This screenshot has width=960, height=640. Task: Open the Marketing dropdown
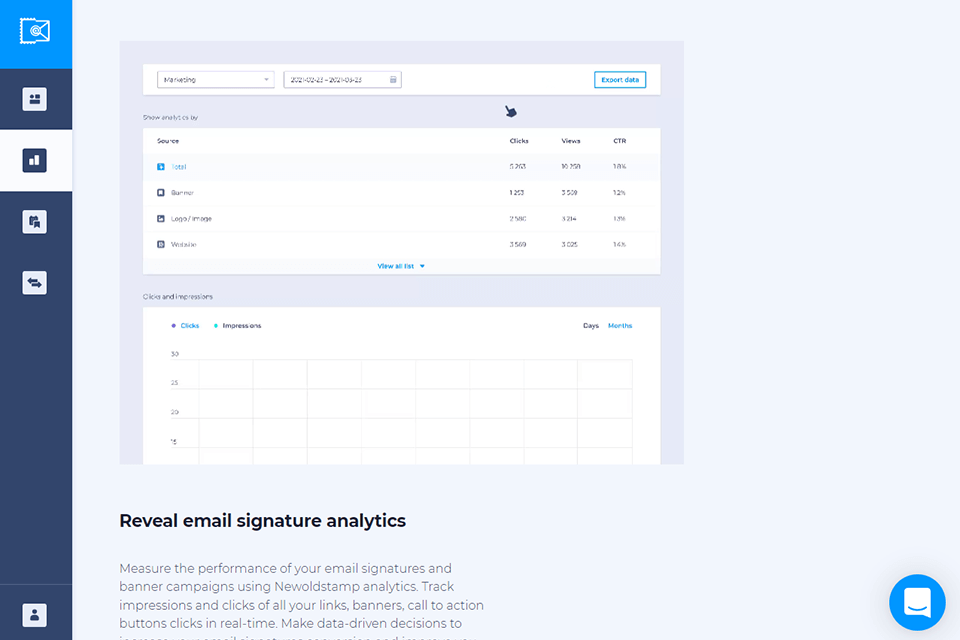point(215,80)
